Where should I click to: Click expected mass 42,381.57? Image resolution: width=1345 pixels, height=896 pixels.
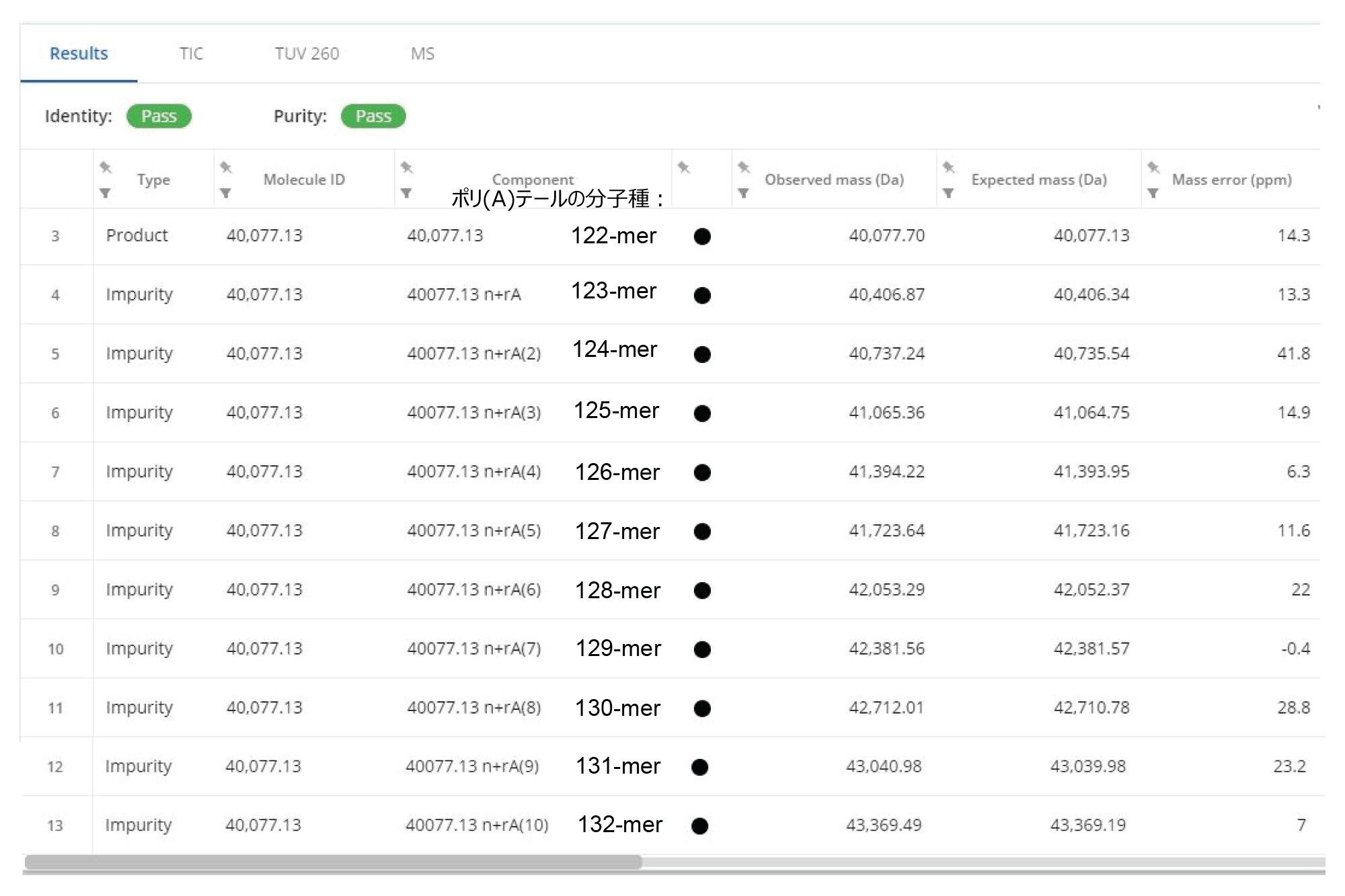tap(1091, 649)
